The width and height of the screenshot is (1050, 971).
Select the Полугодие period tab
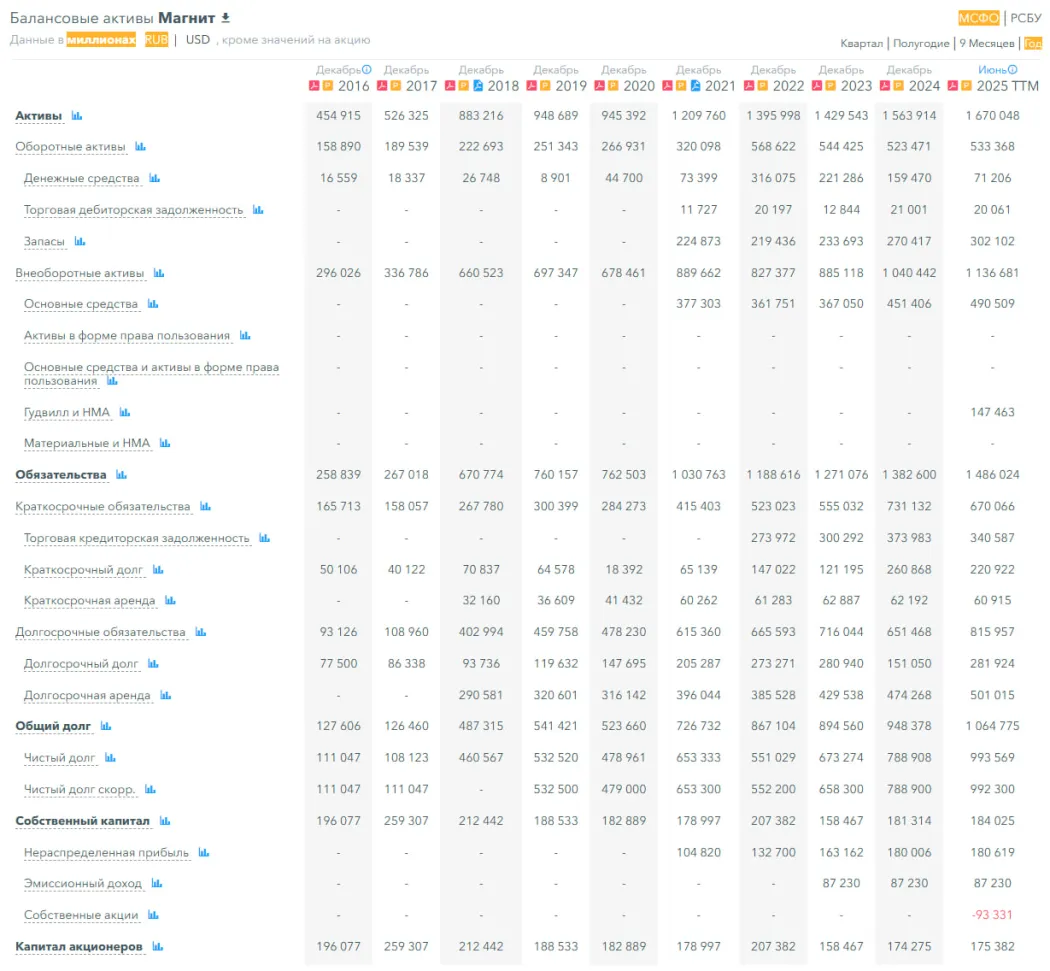(921, 44)
